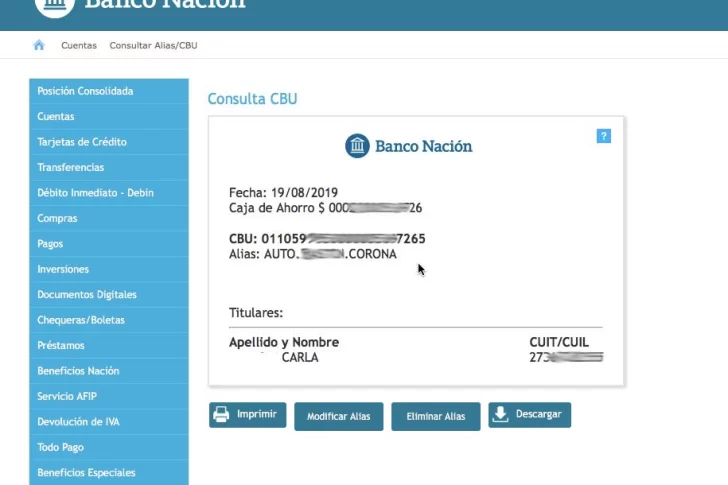Open Devolución de IVA item
The image size is (728, 485).
coord(109,422)
